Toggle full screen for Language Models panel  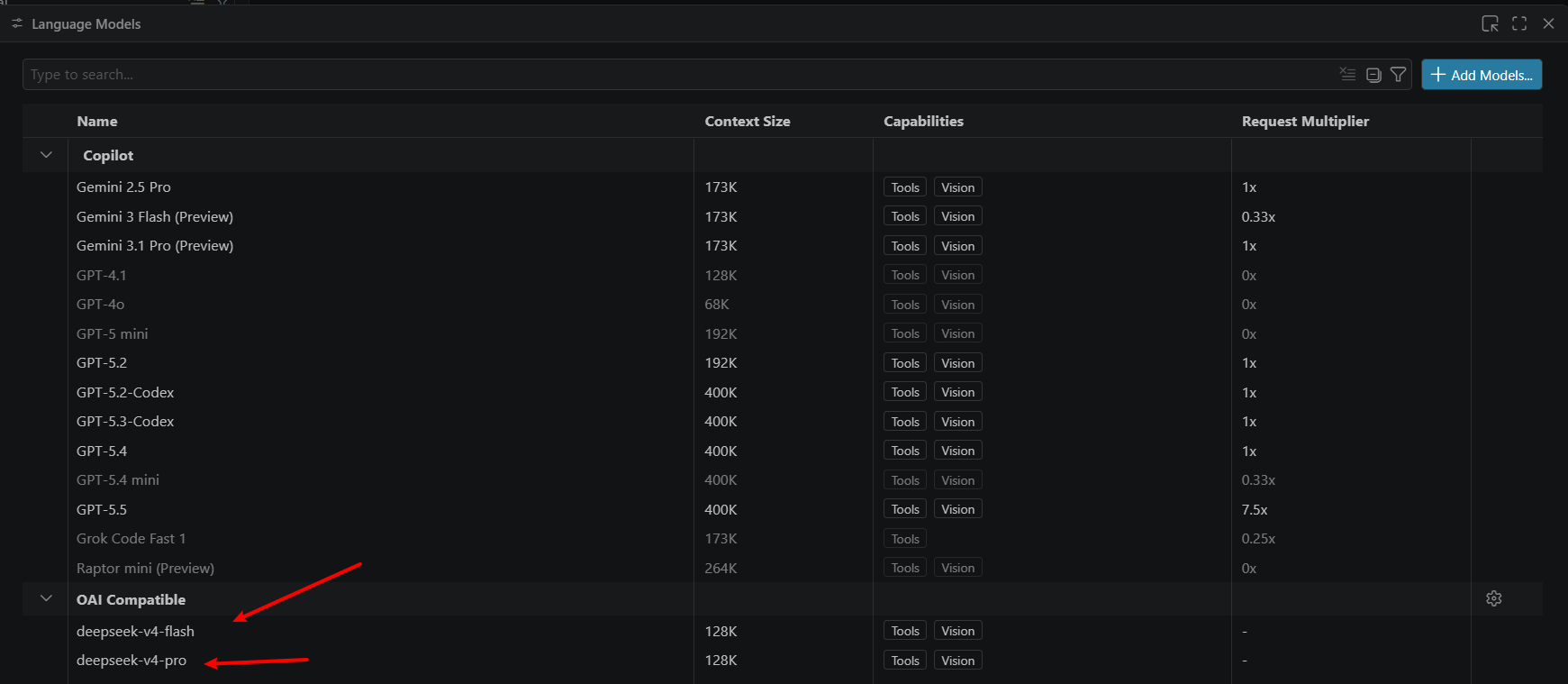1519,23
